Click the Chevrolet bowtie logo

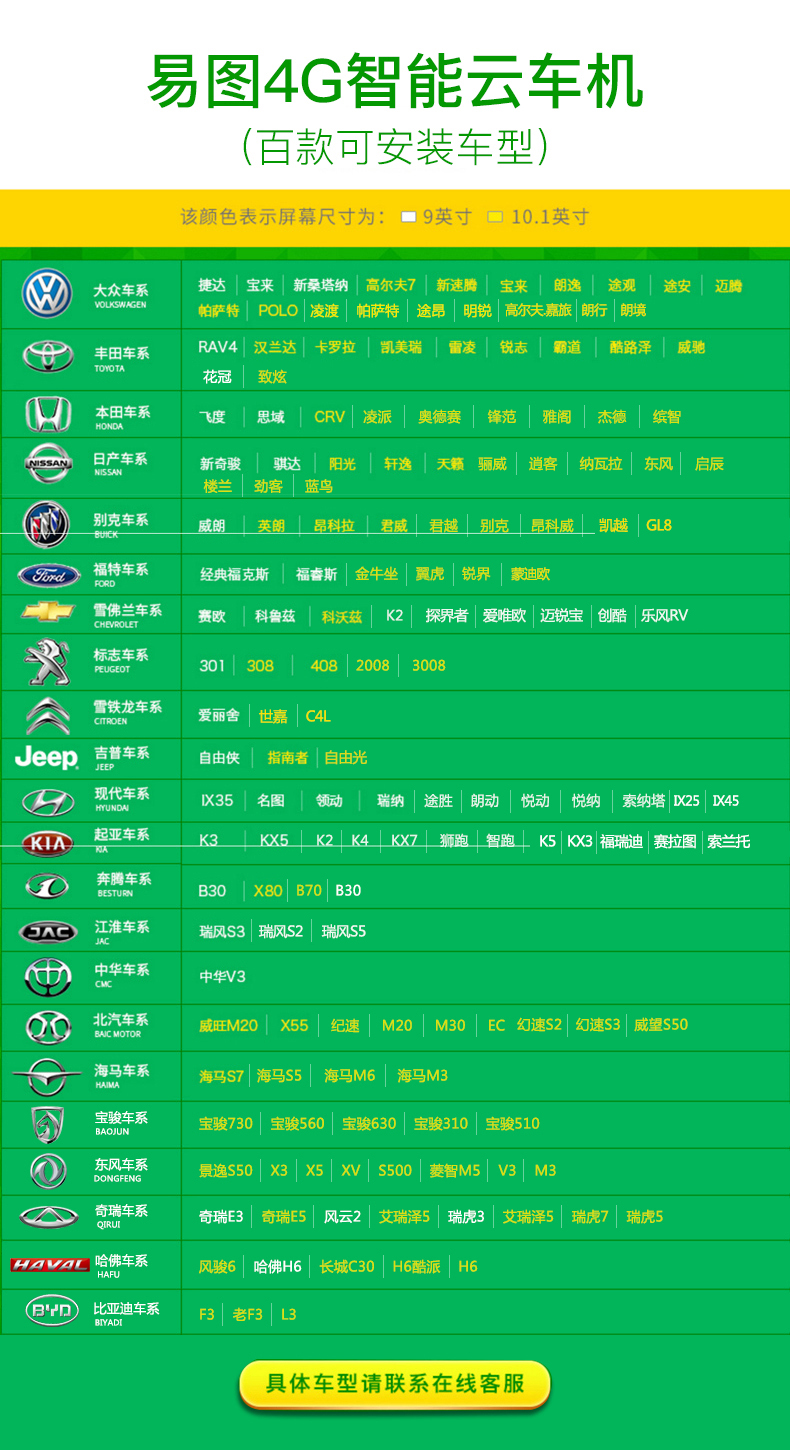pyautogui.click(x=48, y=611)
